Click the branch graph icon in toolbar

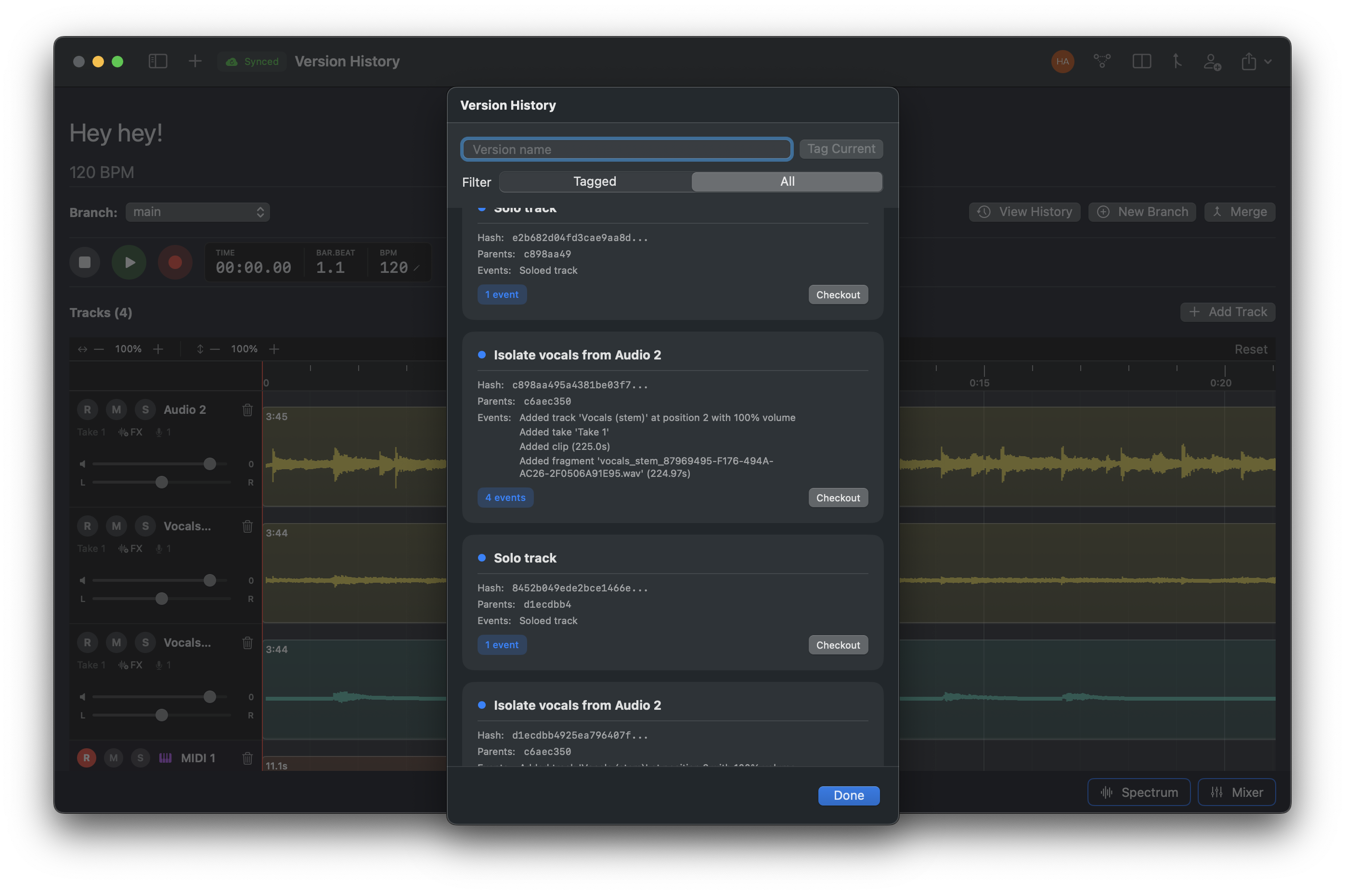(x=1101, y=61)
